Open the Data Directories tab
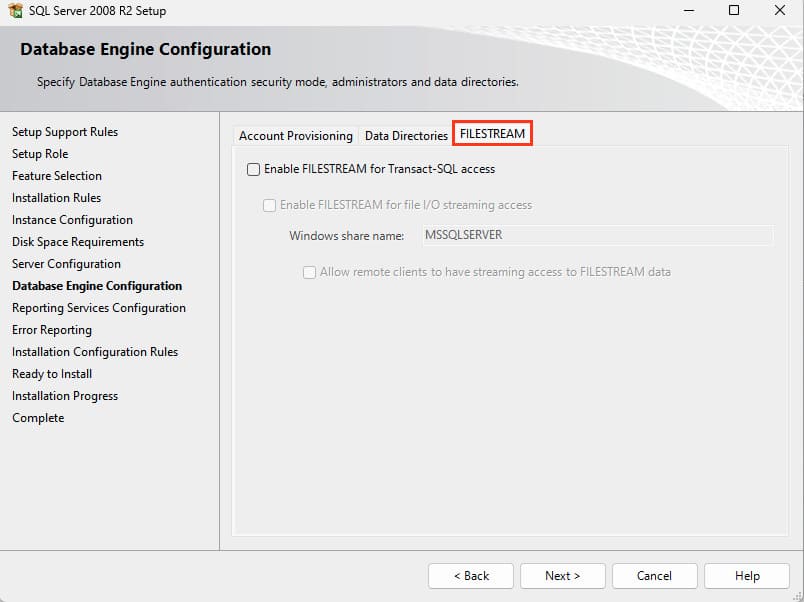The width and height of the screenshot is (804, 602). tap(406, 136)
